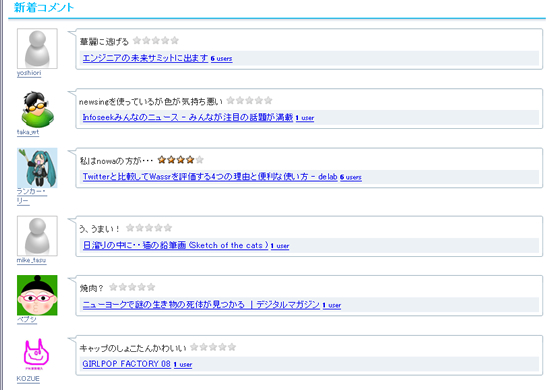This screenshot has width=550, height=390.
Task: Click 1 user next to Sketch of the cats
Action: [280, 246]
